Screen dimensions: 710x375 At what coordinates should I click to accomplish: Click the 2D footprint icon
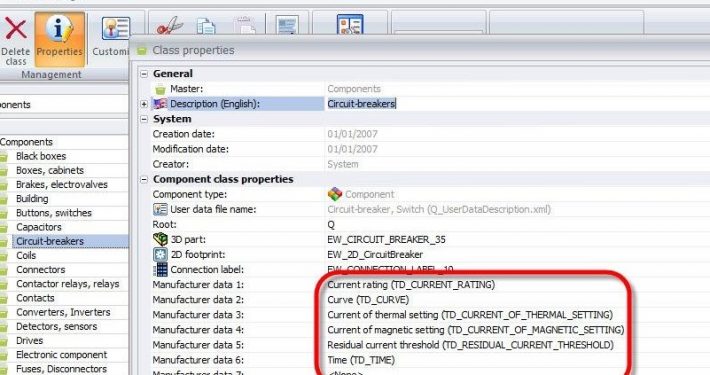point(160,255)
